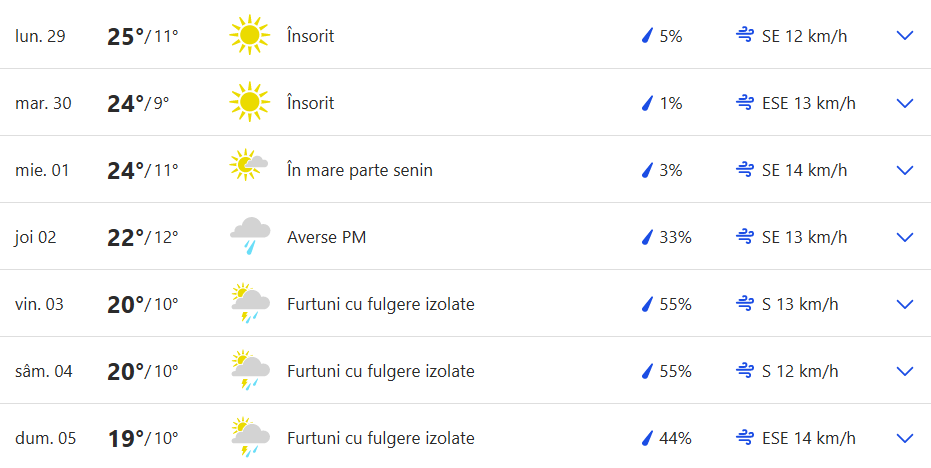The width and height of the screenshot is (931, 468).
Task: Click the 25°/11° temperature for lun. 29
Action: click(x=142, y=37)
